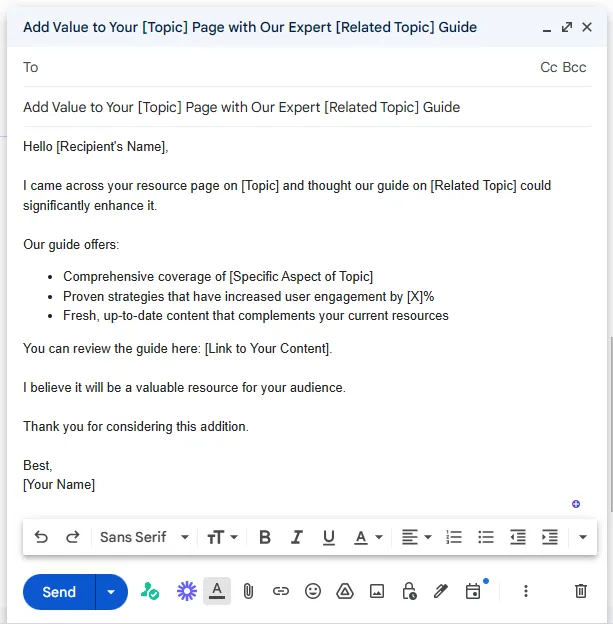This screenshot has width=613, height=624.
Task: Save and close the compose window
Action: pyautogui.click(x=587, y=27)
